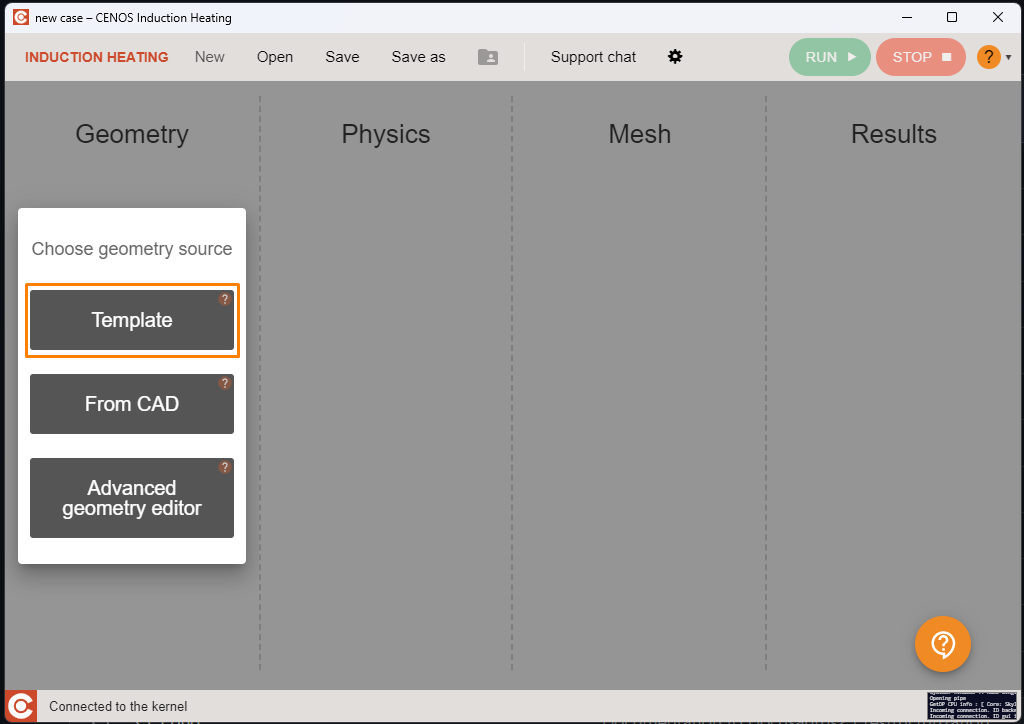
Task: Click the New menu item
Action: point(210,57)
